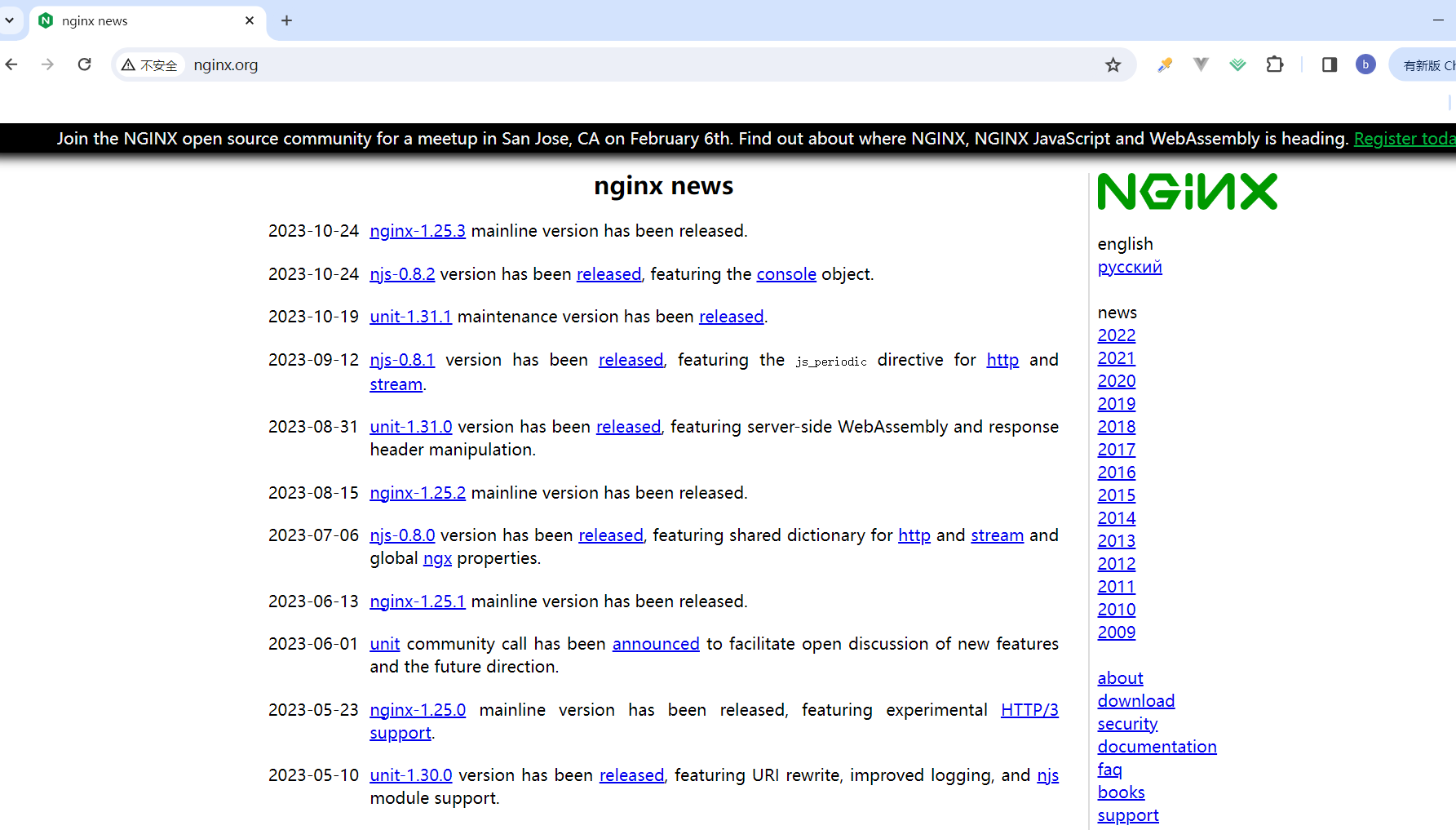Click the green layered extension icon
The width and height of the screenshot is (1456, 830).
point(1237,64)
